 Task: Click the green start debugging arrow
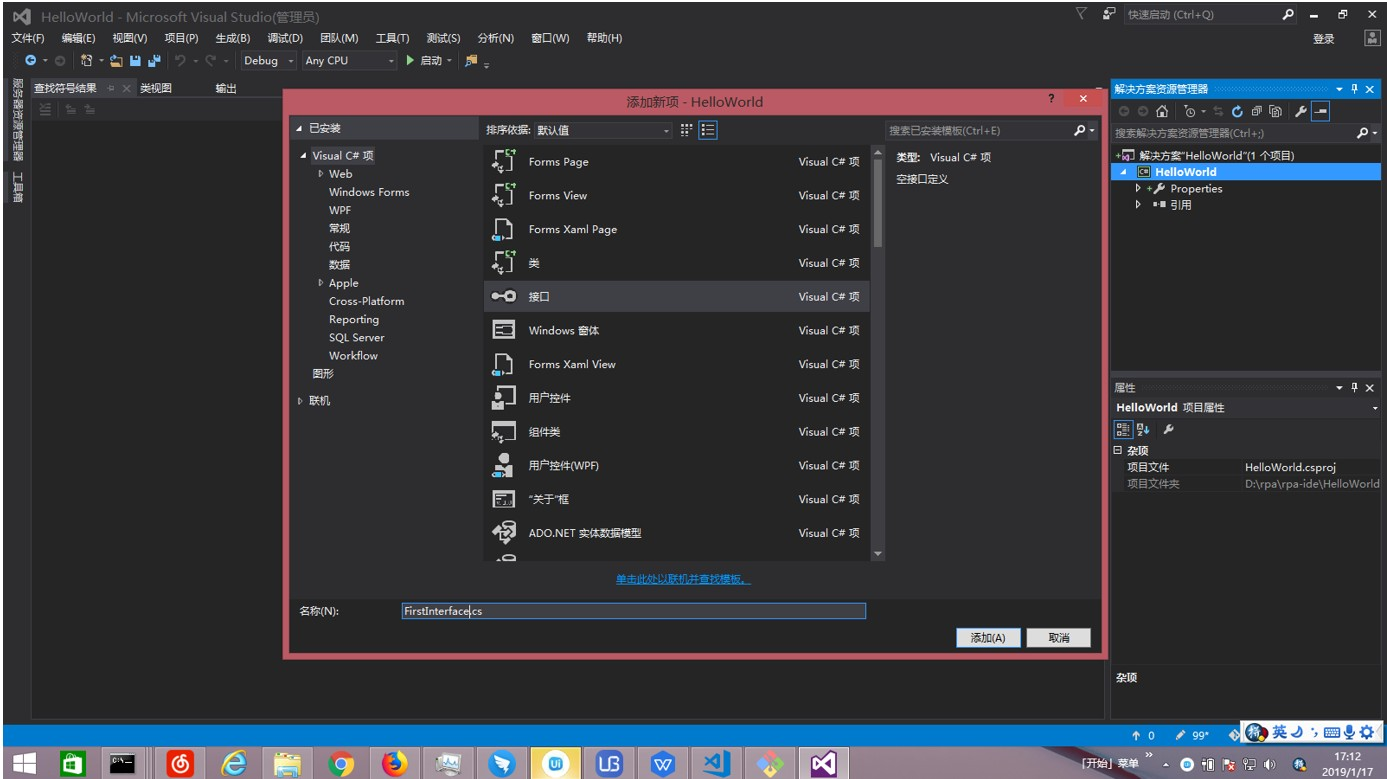410,61
